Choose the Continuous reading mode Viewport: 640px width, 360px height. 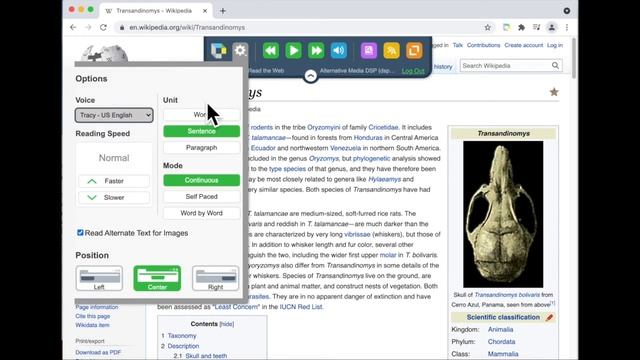[x=202, y=180]
